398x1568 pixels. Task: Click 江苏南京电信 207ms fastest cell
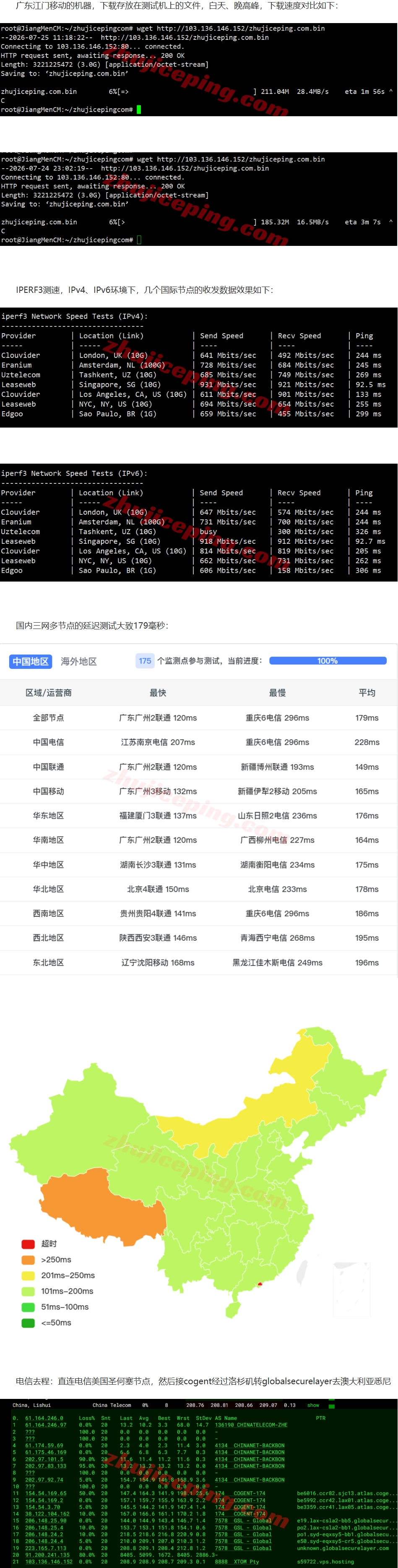pyautogui.click(x=158, y=742)
